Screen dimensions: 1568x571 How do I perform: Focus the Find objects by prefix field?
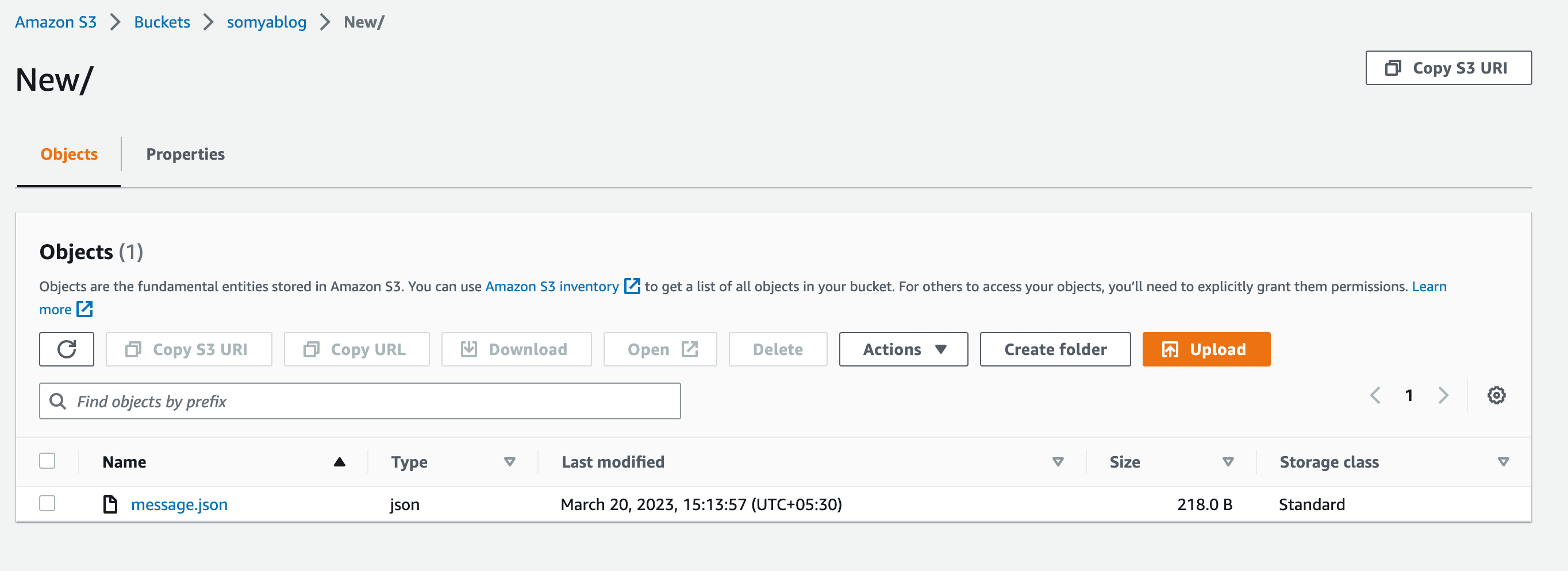pos(360,402)
